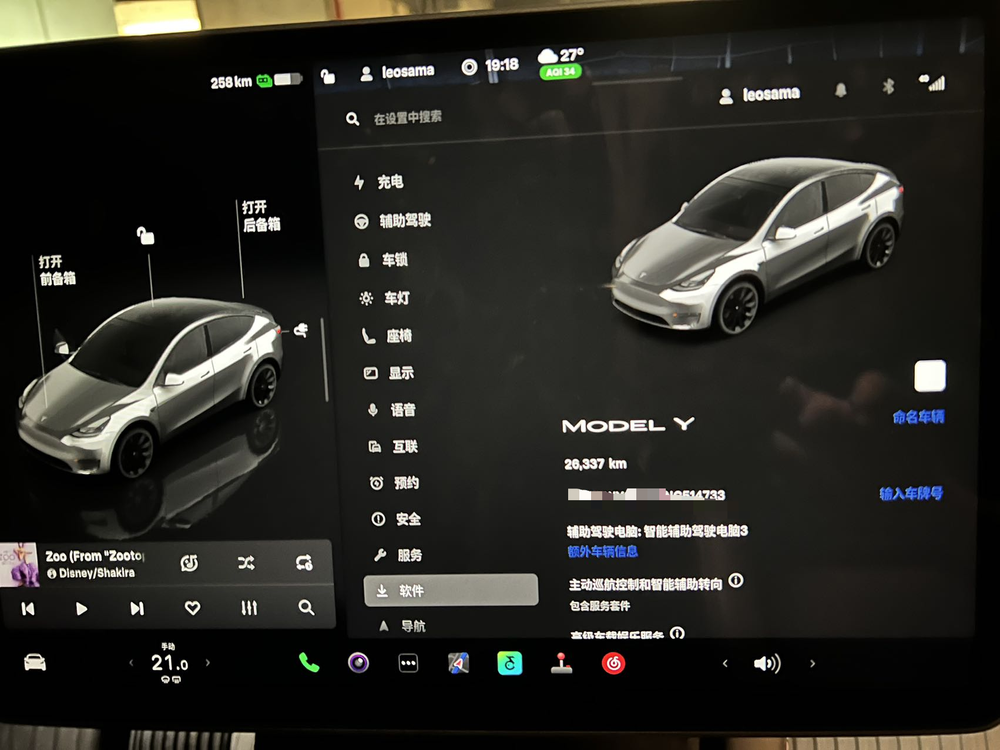Open the 充电 charging settings
This screenshot has width=1000, height=750.
point(379,182)
